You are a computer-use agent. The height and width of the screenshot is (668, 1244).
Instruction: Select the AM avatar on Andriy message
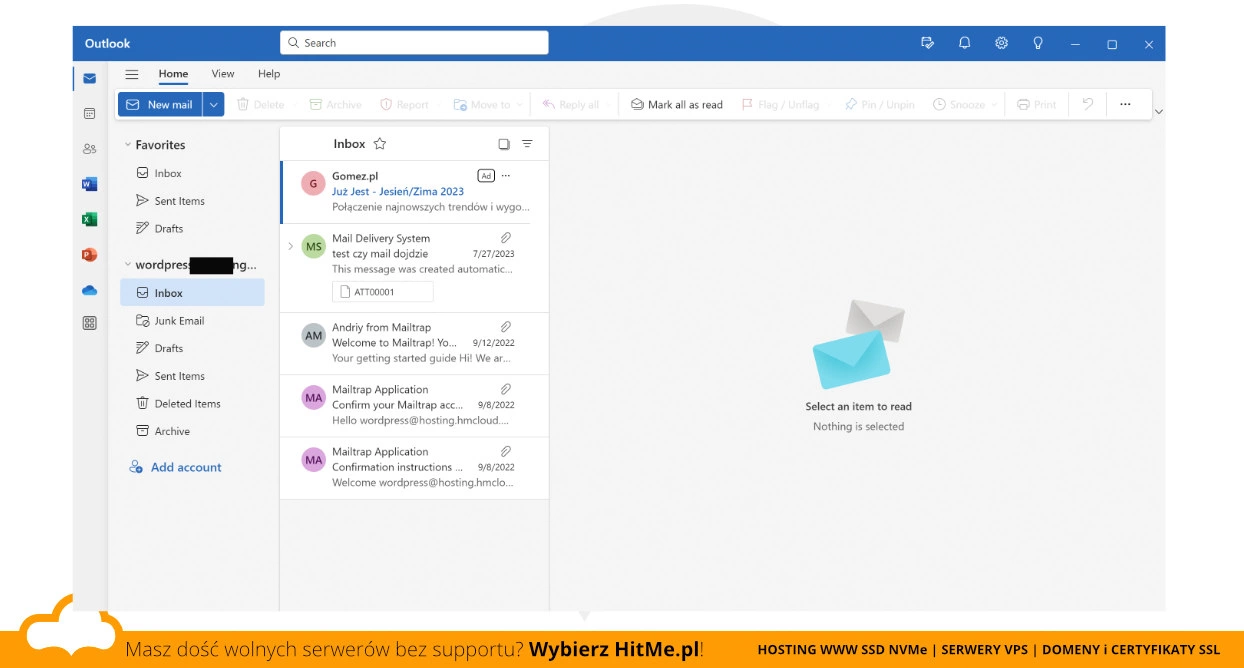314,335
